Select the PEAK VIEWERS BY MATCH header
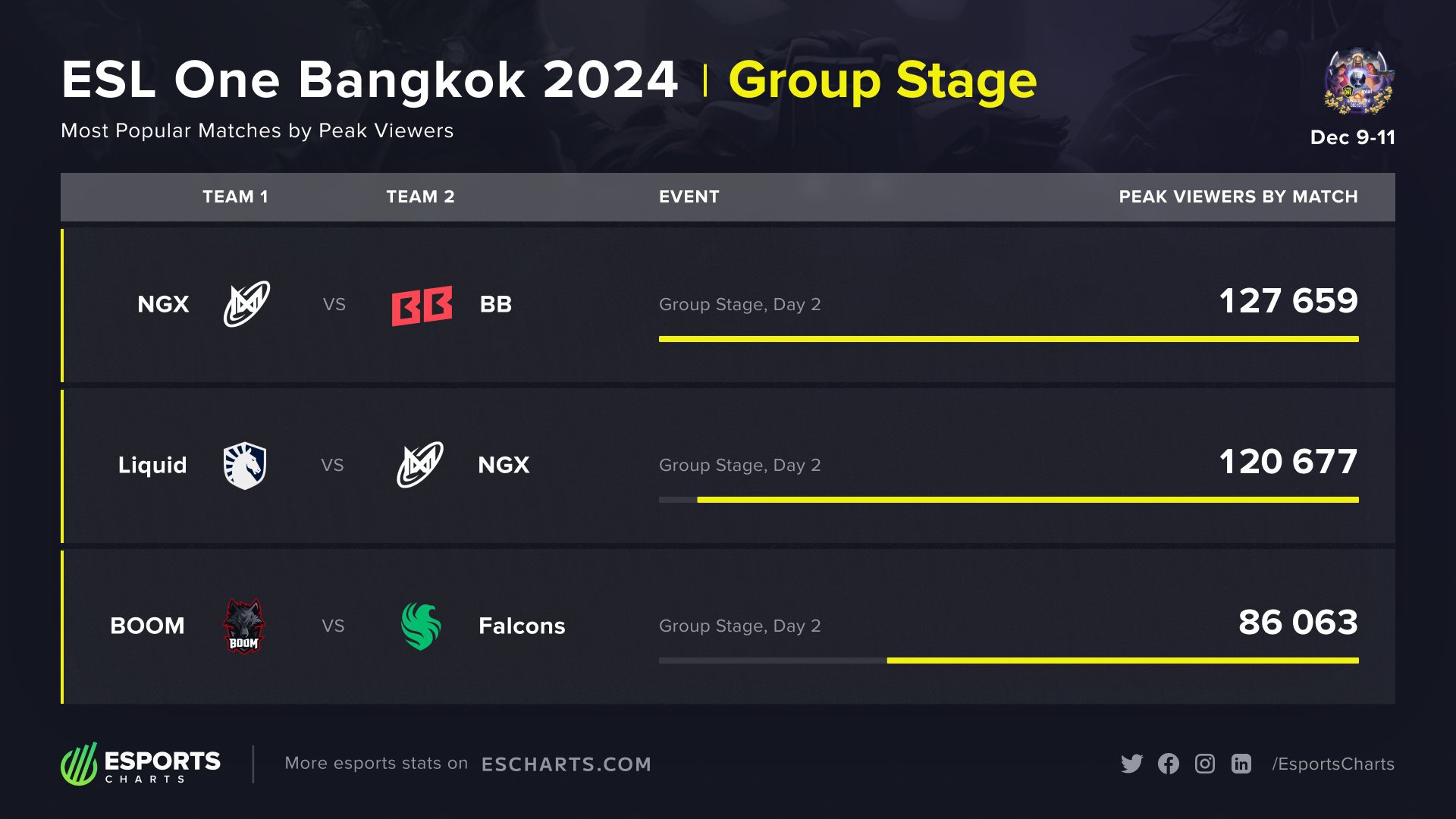 (x=1238, y=197)
